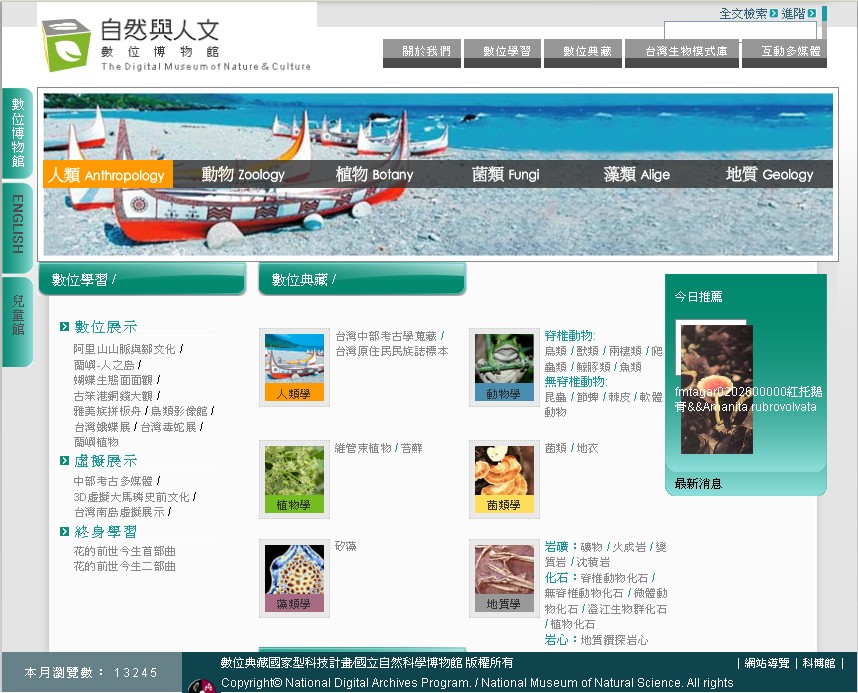Open the 動物學 frog thumbnail
Image resolution: width=858 pixels, height=693 pixels.
click(504, 366)
